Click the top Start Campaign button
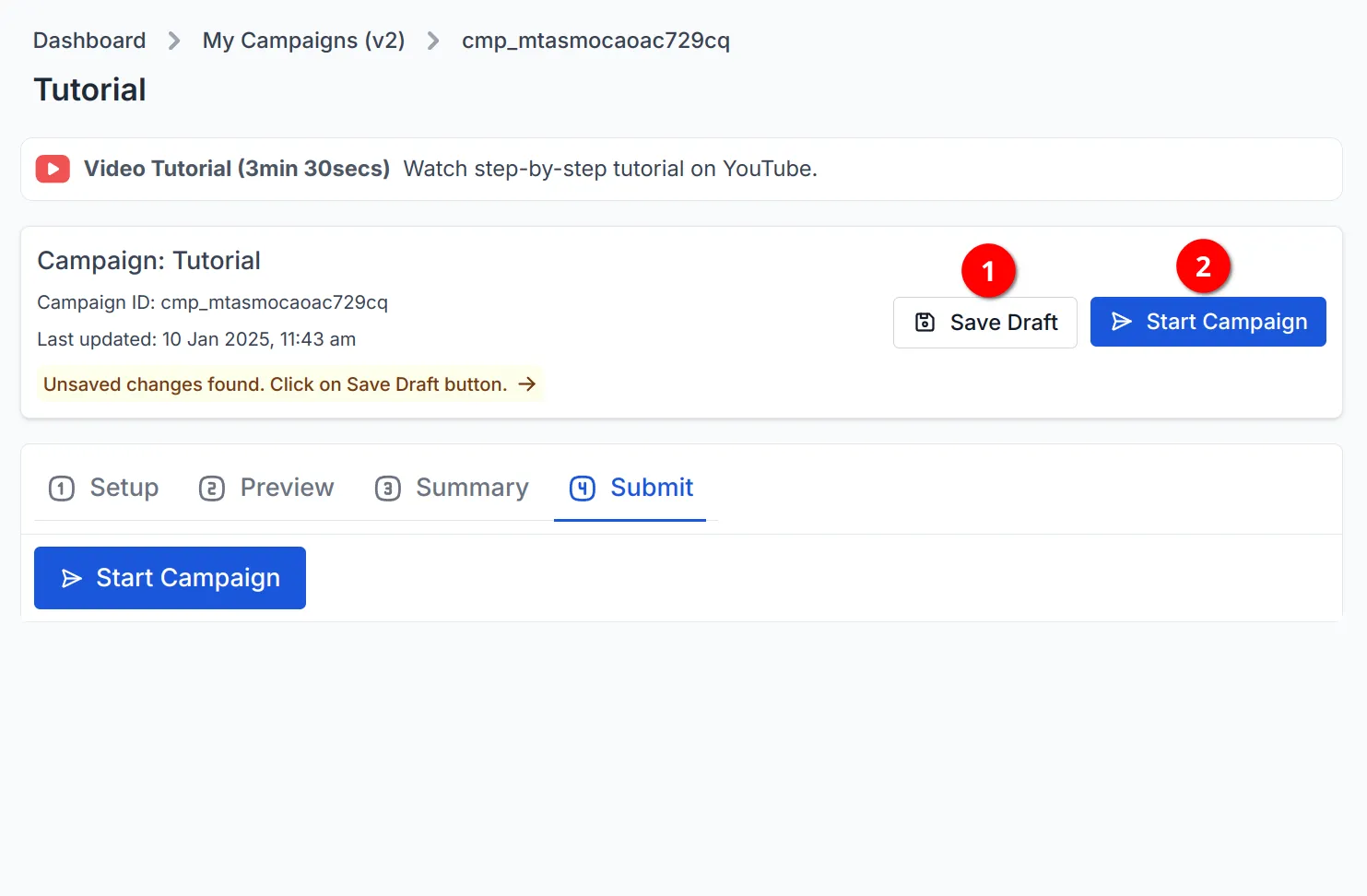 tap(1208, 322)
